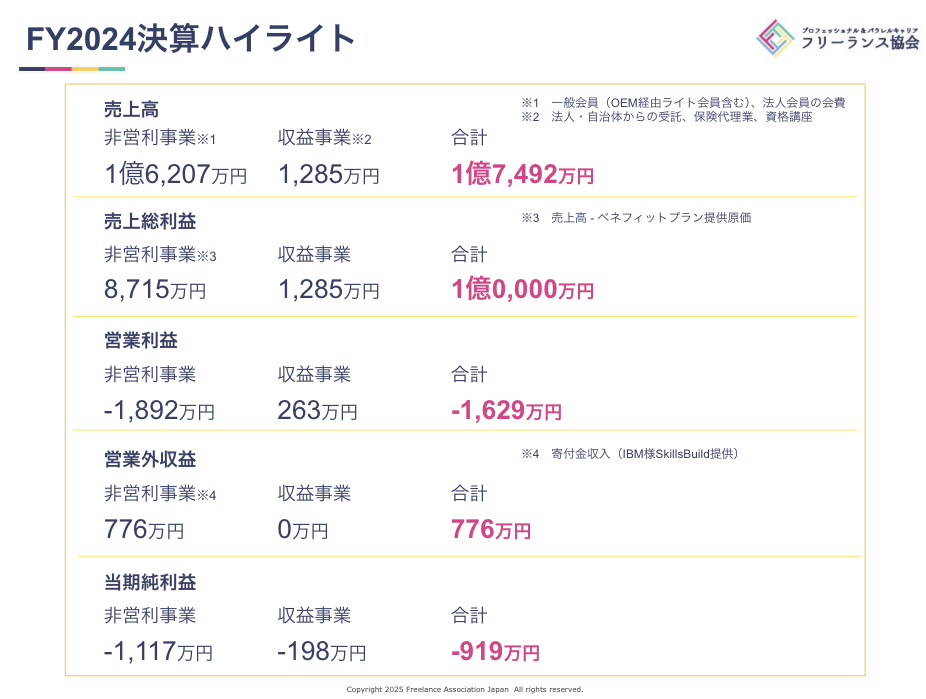Click the total sales value 1億7,492万円
This screenshot has width=926, height=699.
(522, 175)
